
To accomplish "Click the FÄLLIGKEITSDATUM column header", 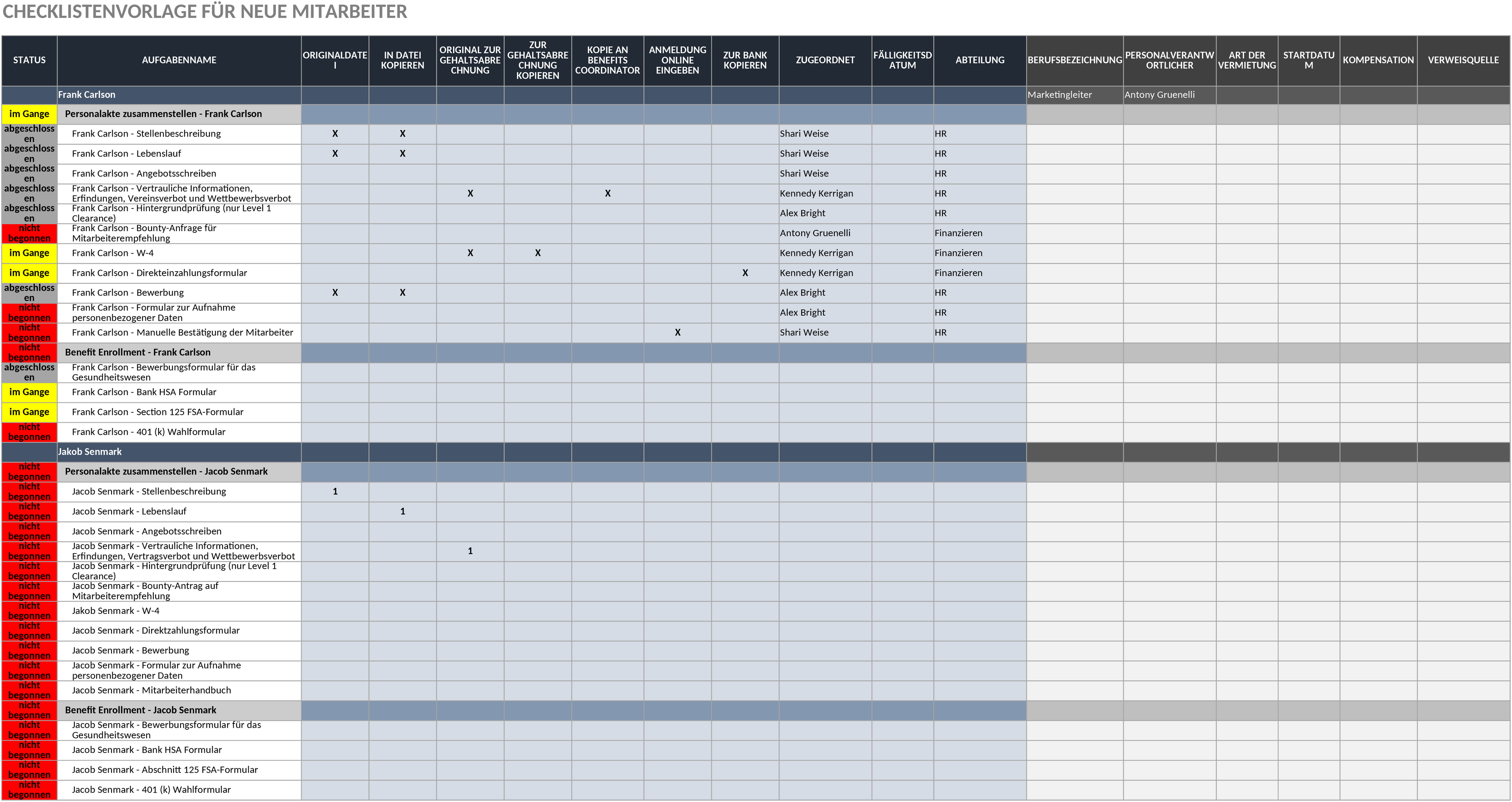I will coord(903,60).
